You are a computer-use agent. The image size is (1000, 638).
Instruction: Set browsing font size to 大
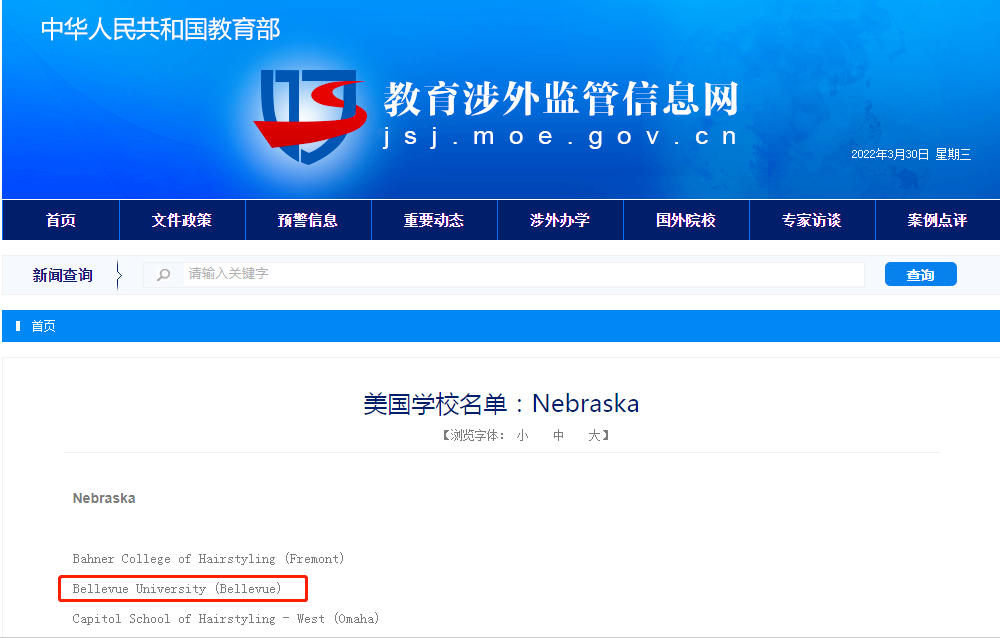coord(594,435)
